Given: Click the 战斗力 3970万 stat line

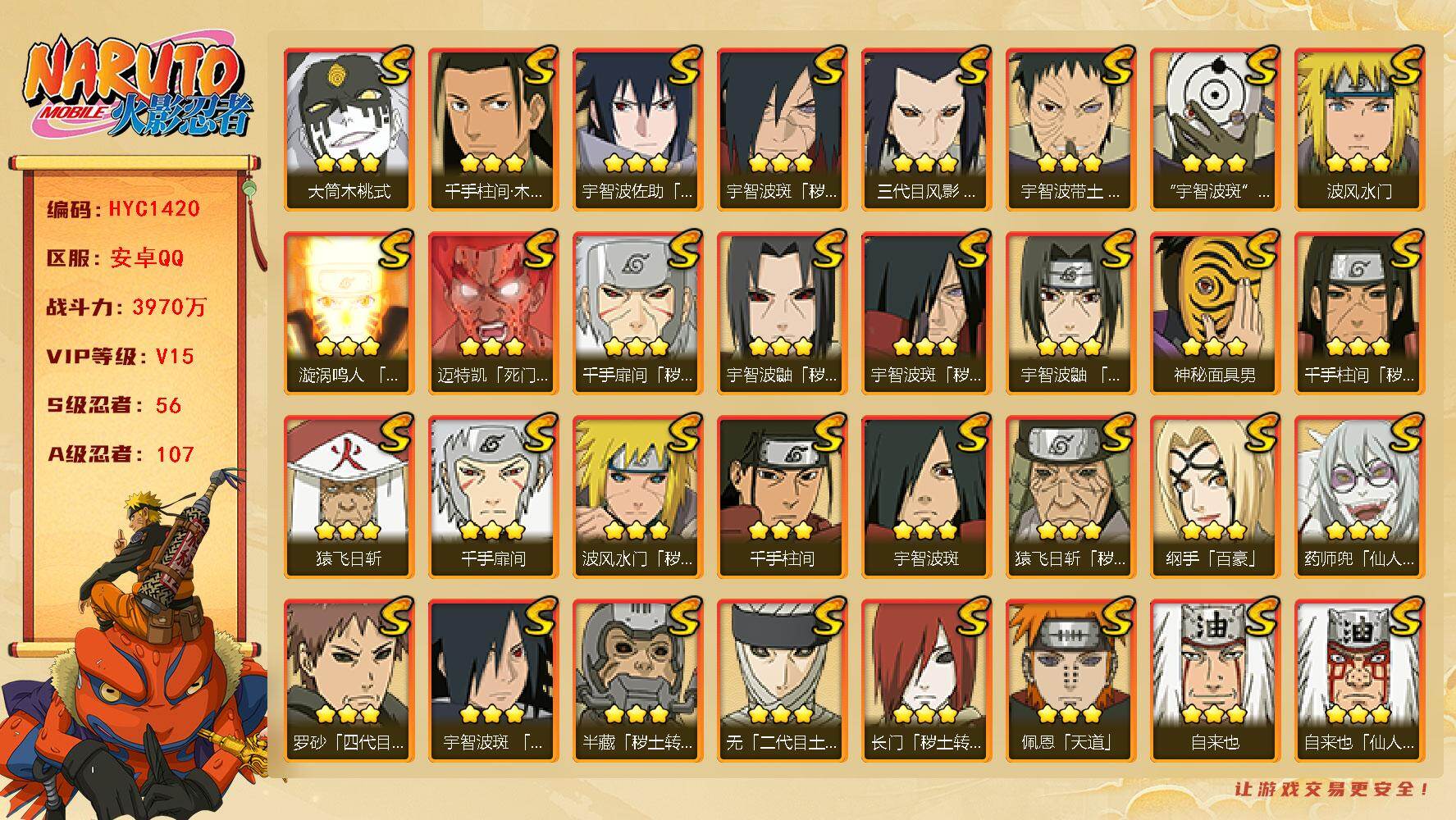Looking at the screenshot, I should (x=126, y=307).
